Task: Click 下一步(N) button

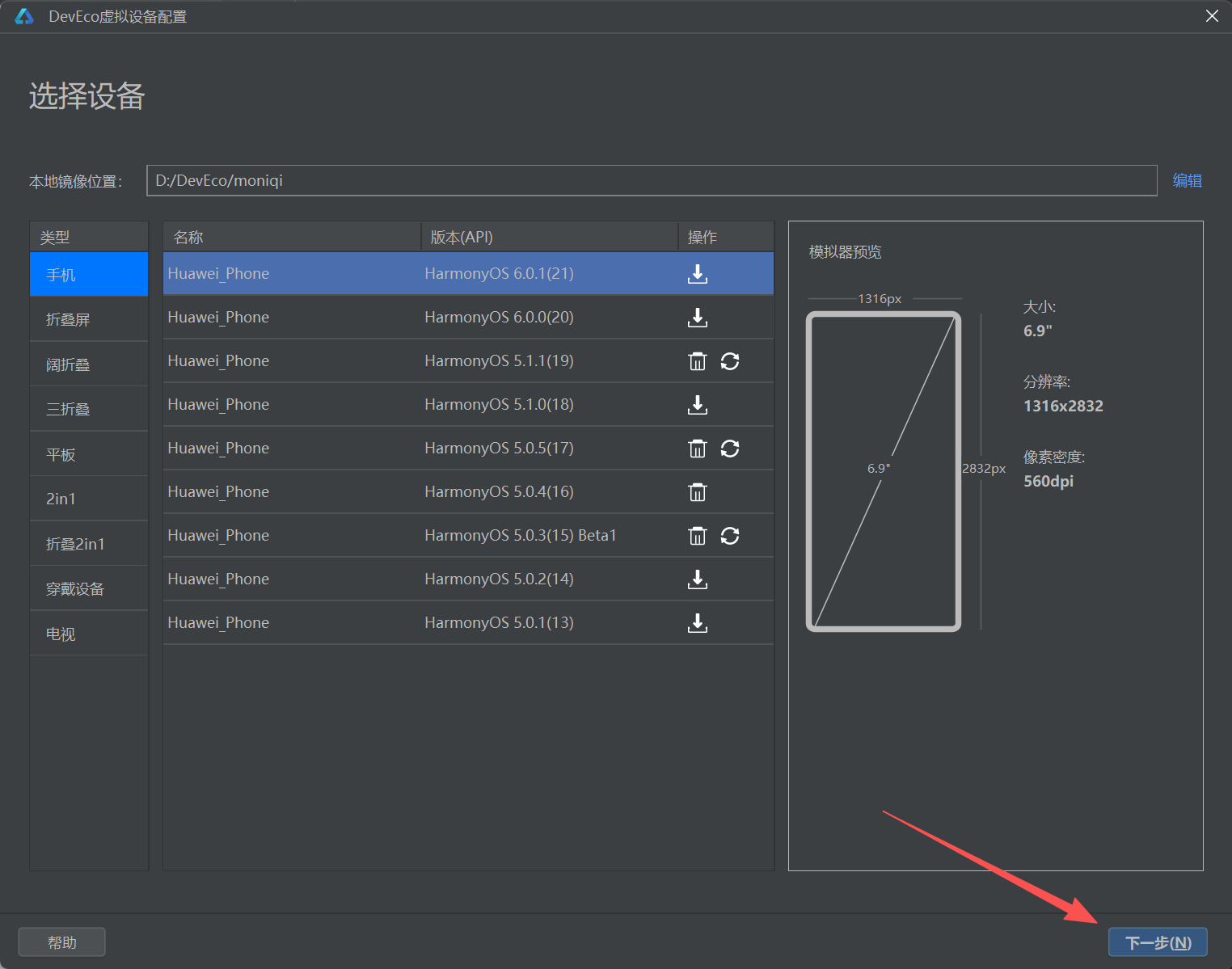Action: coord(1158,942)
